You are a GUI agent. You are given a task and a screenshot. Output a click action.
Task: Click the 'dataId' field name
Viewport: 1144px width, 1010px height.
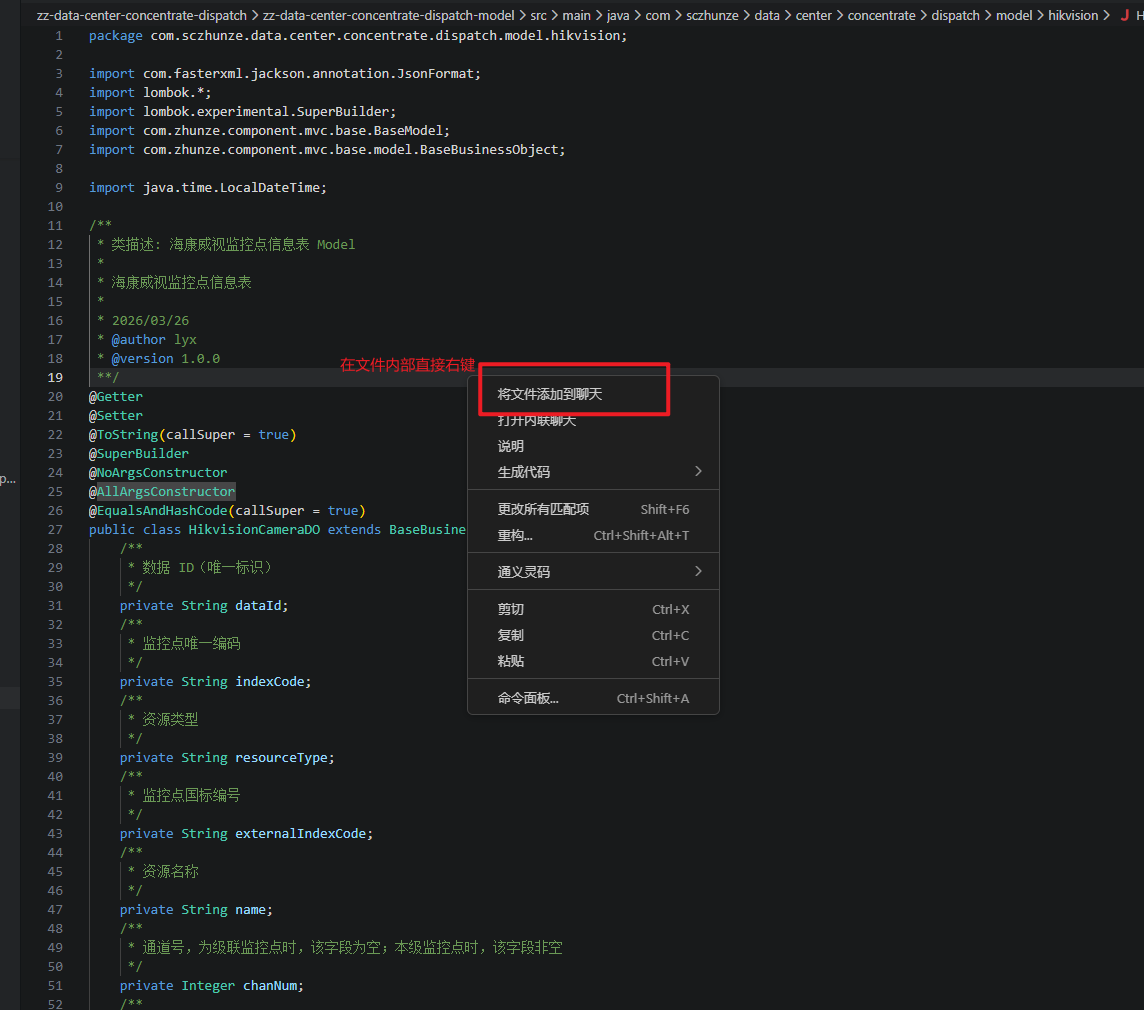[258, 606]
